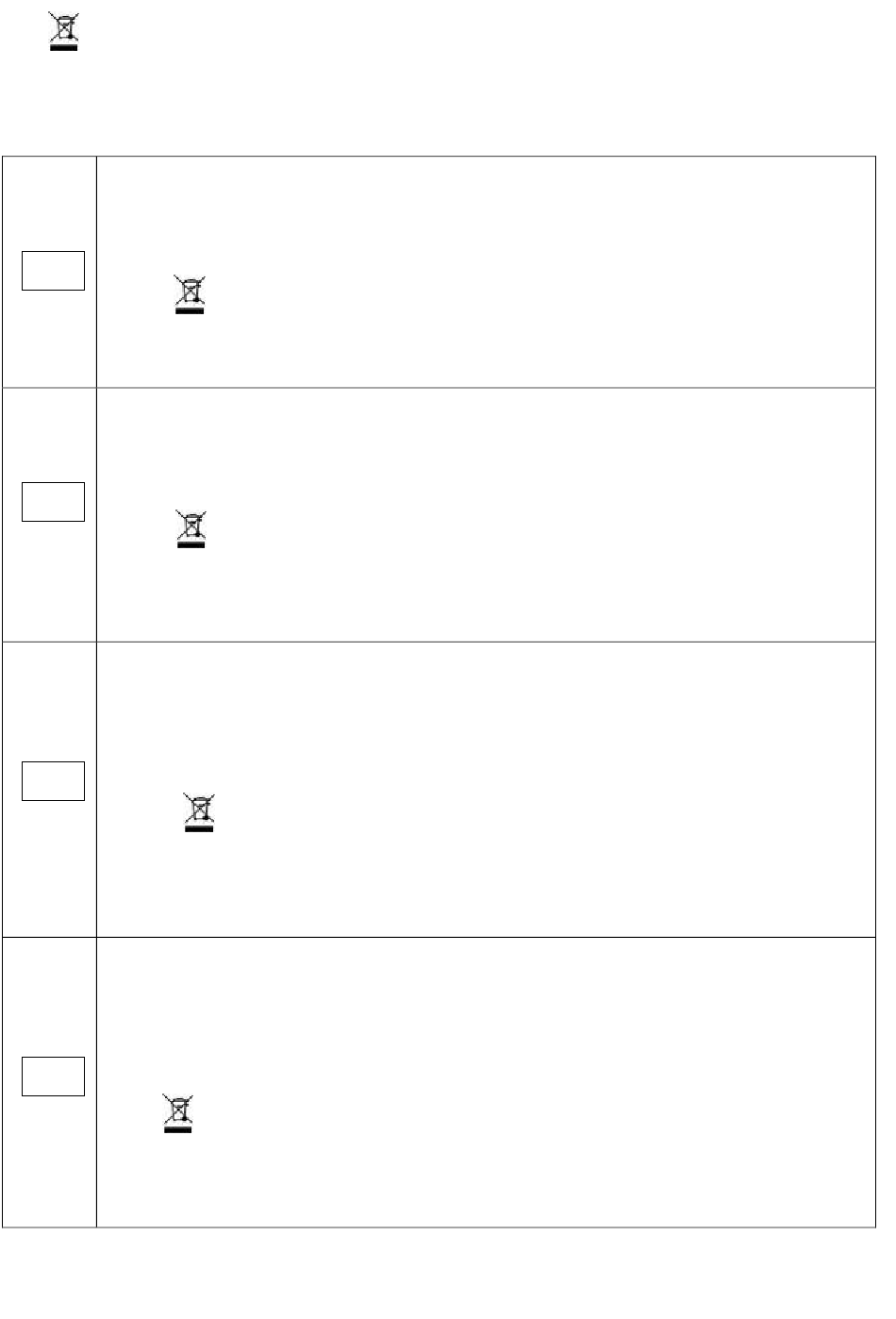The image size is (896, 1319).
Task: Select the second row's wide content cell
Action: 486,514
